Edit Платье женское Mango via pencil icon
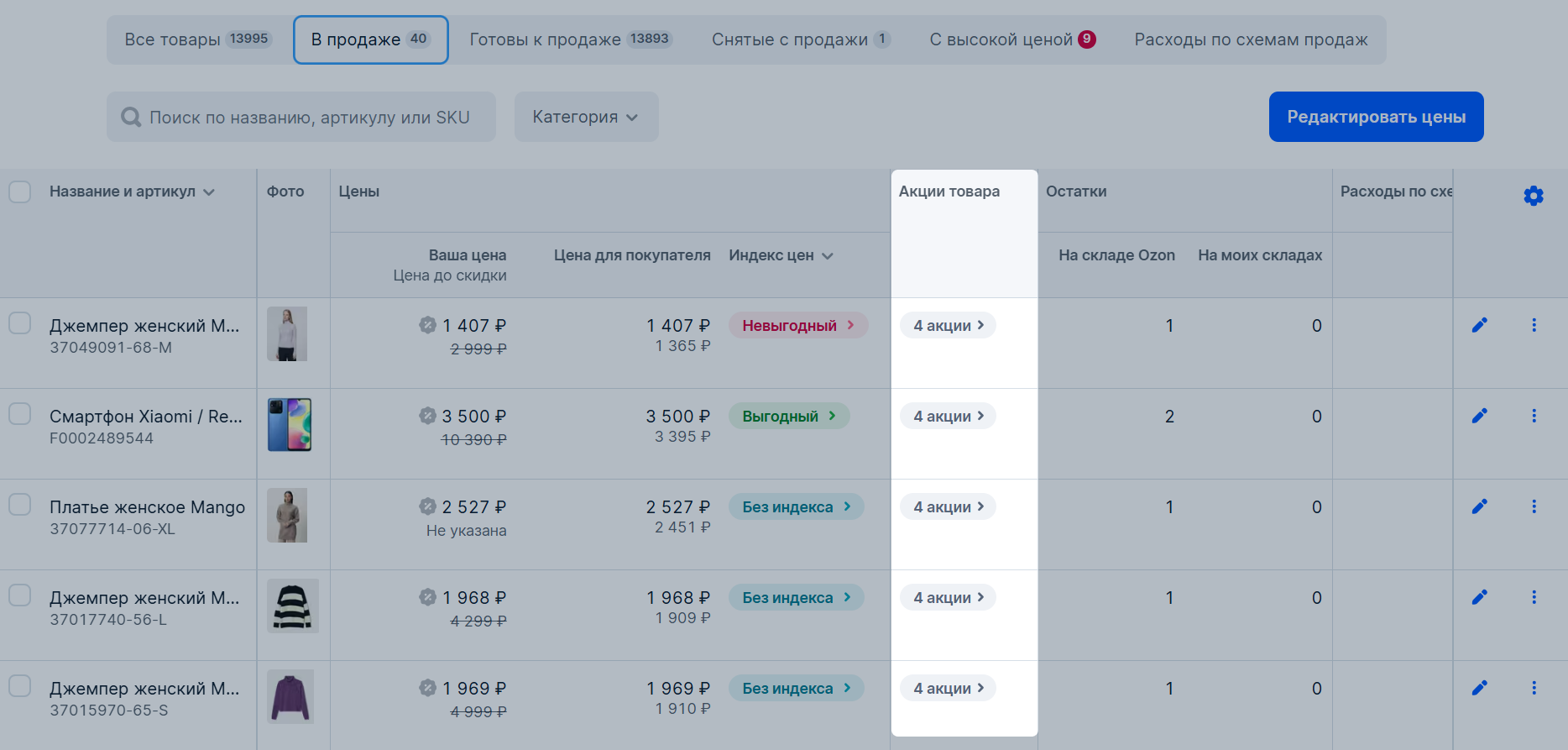Screen dimensions: 1568x750 coord(1480,506)
